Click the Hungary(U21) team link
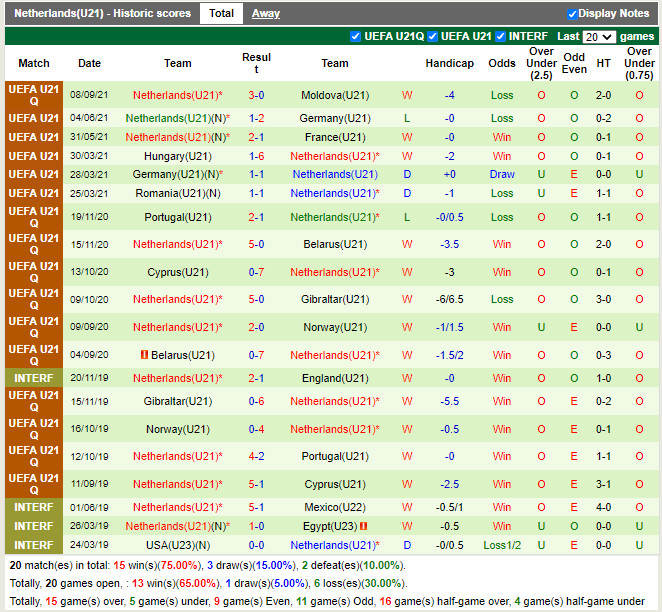Screen dimensions: 662x612 point(178,157)
